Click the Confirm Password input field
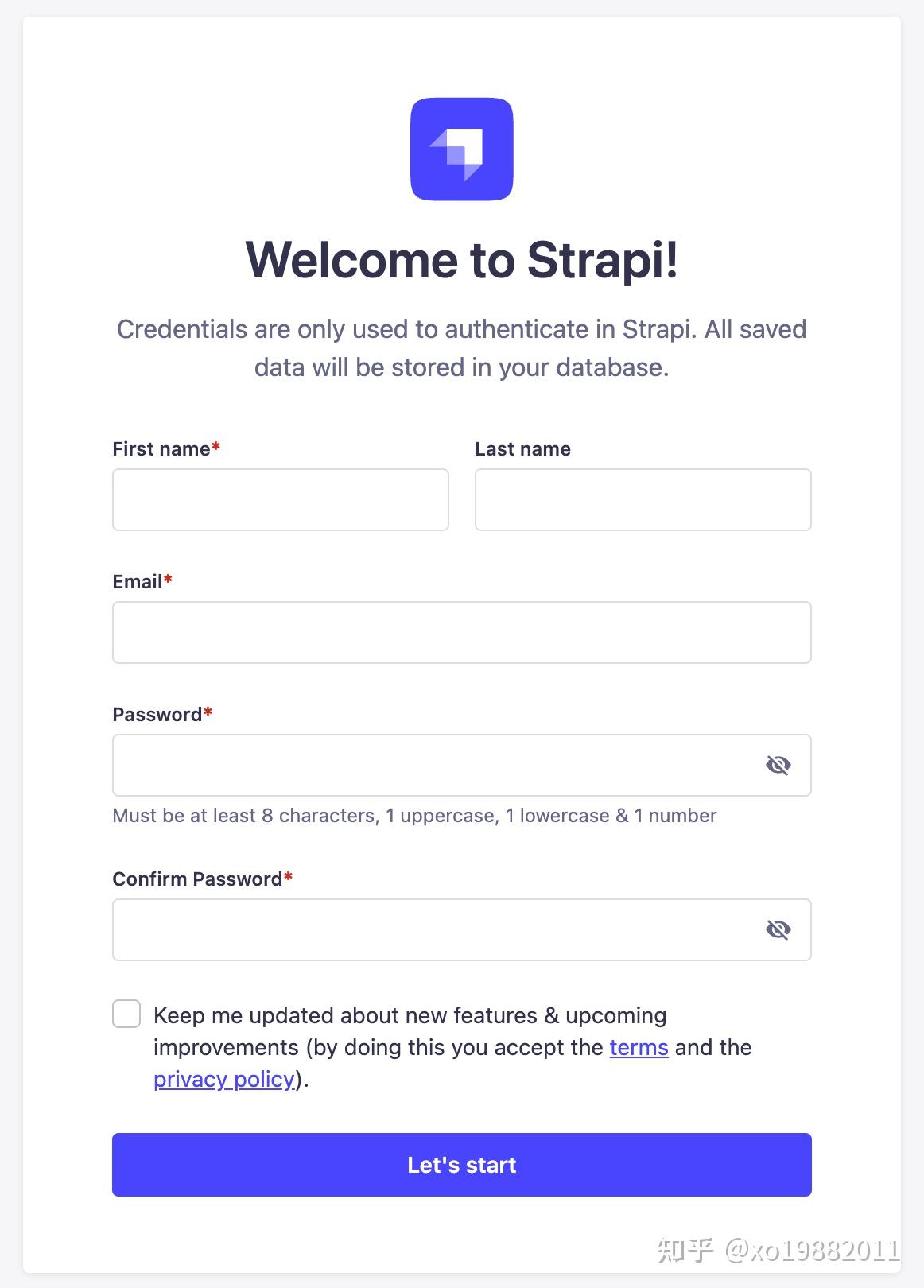This screenshot has width=924, height=1288. click(x=437, y=929)
